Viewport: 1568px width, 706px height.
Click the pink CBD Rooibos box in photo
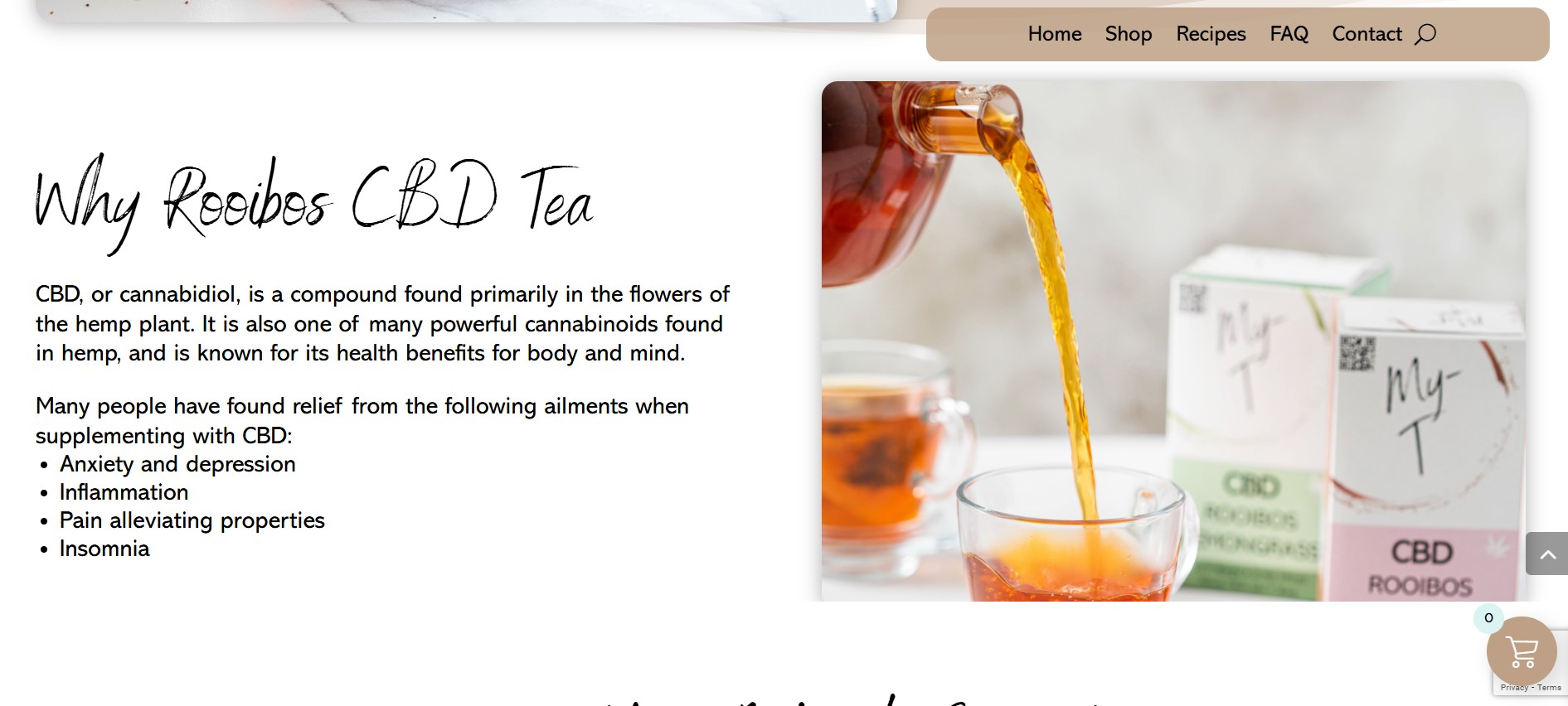point(1425,449)
